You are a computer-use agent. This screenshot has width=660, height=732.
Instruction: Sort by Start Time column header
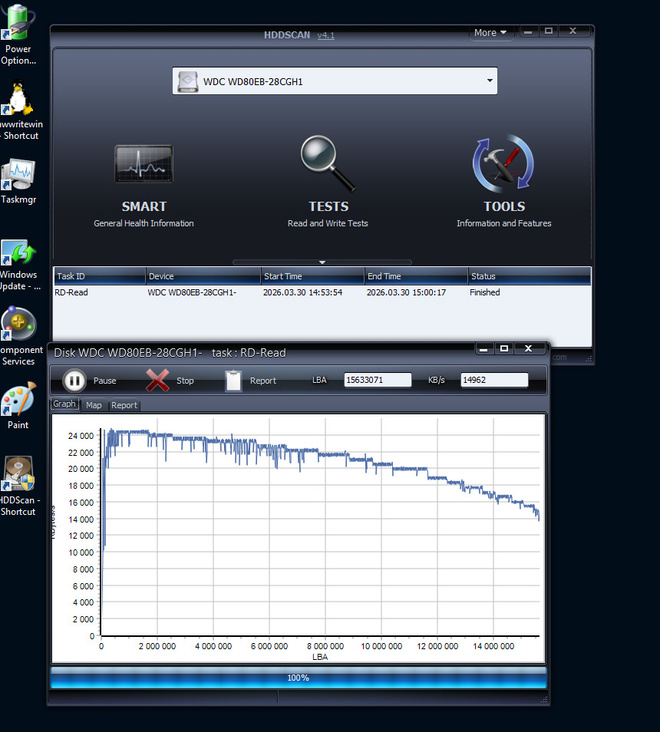point(312,276)
